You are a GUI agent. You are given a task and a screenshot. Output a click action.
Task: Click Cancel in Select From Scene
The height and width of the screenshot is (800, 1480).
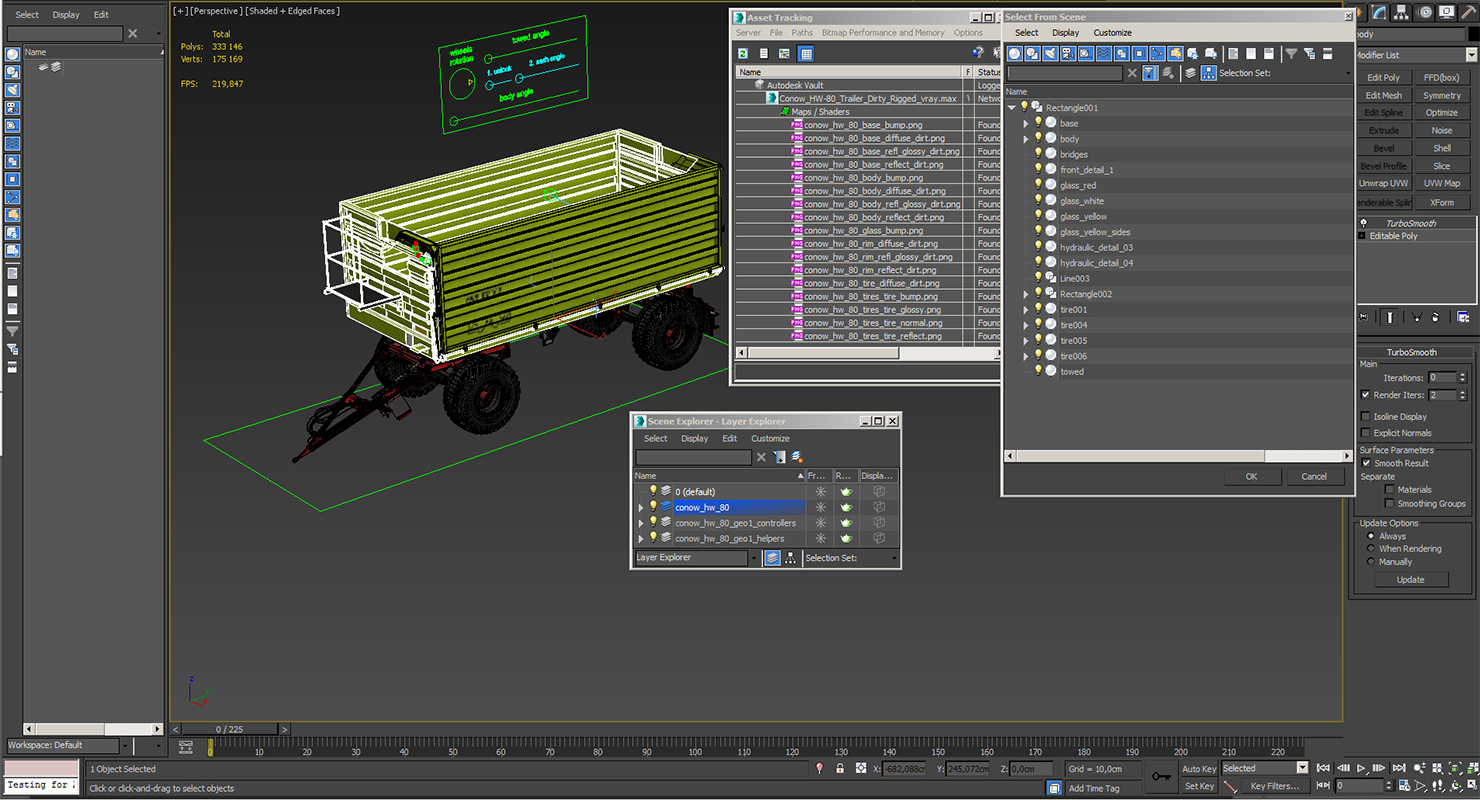(x=1314, y=477)
